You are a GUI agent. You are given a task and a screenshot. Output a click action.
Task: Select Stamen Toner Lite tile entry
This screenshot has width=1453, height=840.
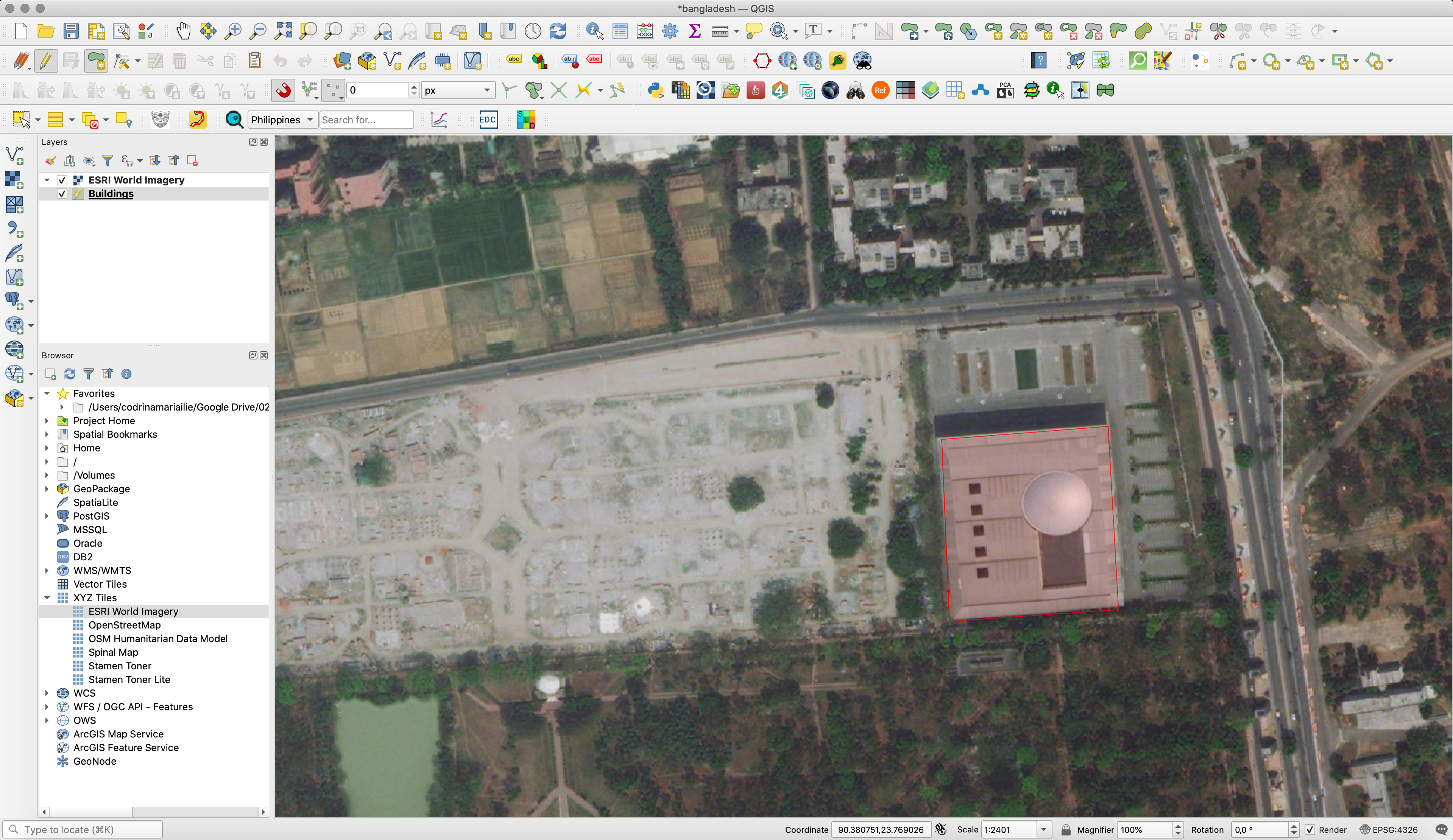click(129, 679)
